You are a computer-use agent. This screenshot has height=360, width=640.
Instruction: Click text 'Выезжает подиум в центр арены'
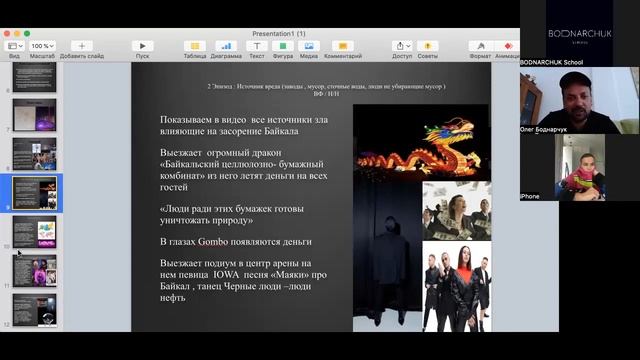(236, 263)
